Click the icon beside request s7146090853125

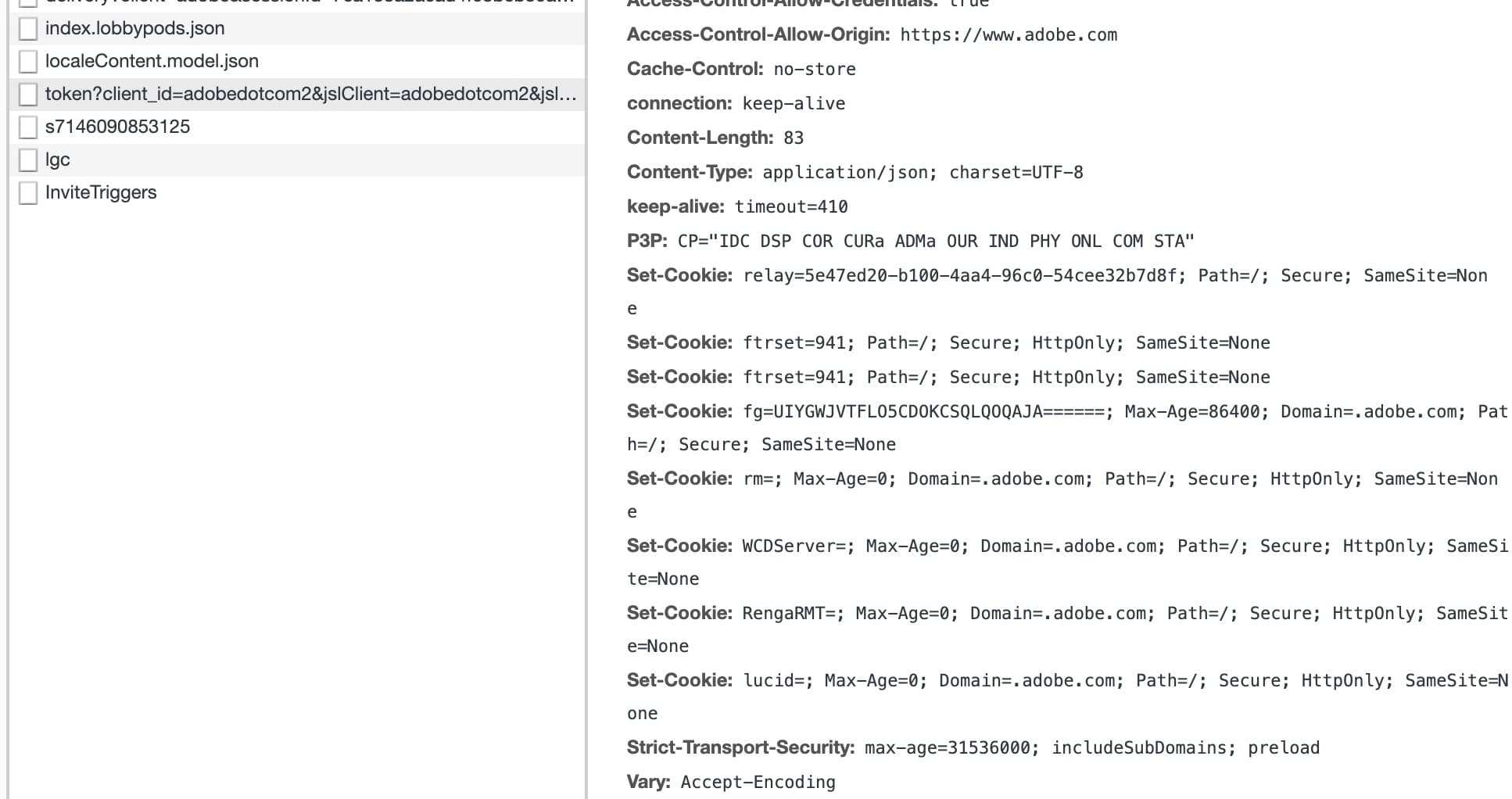point(28,127)
